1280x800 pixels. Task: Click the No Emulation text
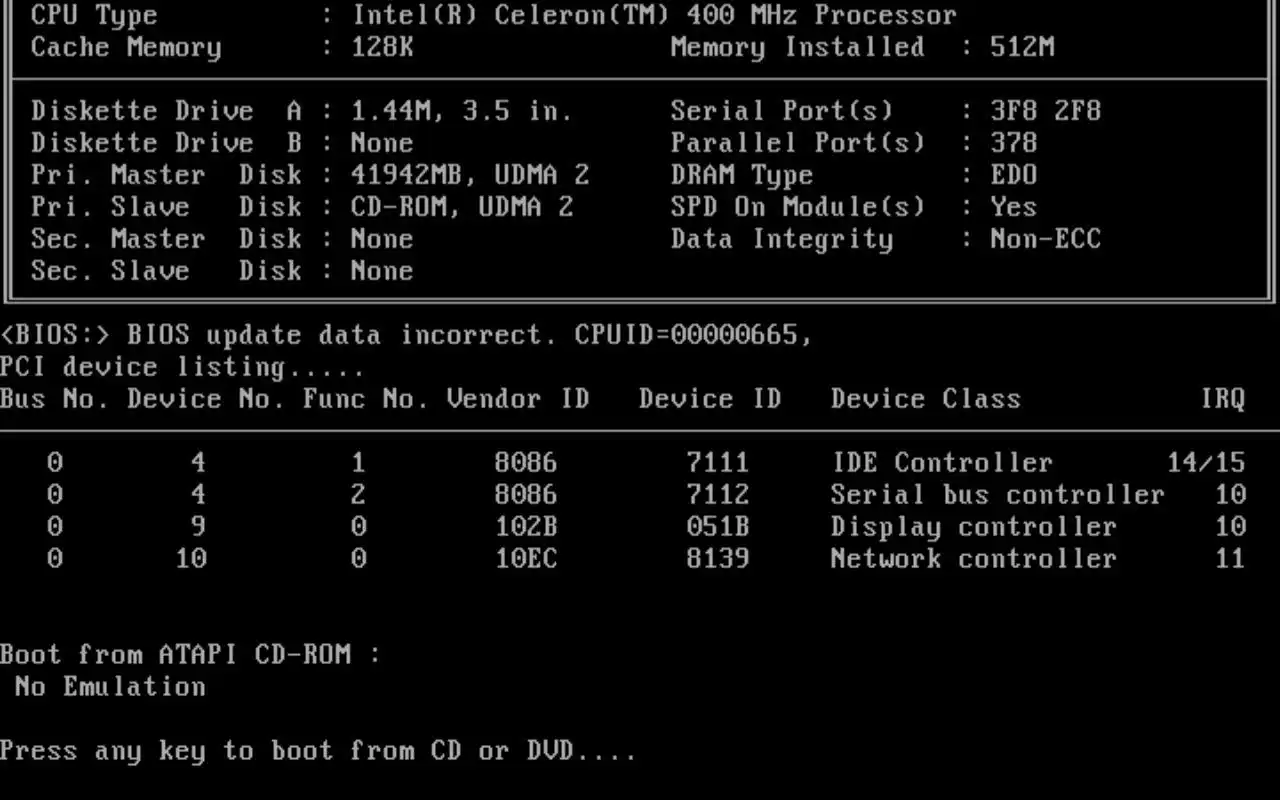pos(110,687)
